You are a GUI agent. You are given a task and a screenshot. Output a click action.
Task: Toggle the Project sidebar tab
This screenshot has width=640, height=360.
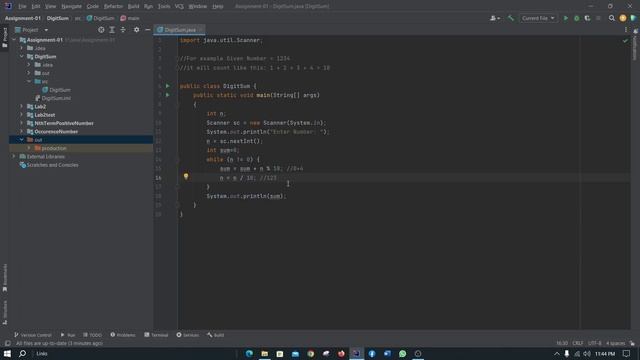(x=4, y=38)
